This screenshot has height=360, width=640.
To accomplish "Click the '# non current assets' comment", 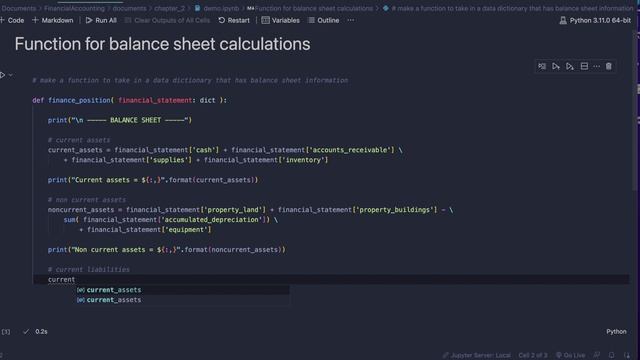I will (x=87, y=200).
